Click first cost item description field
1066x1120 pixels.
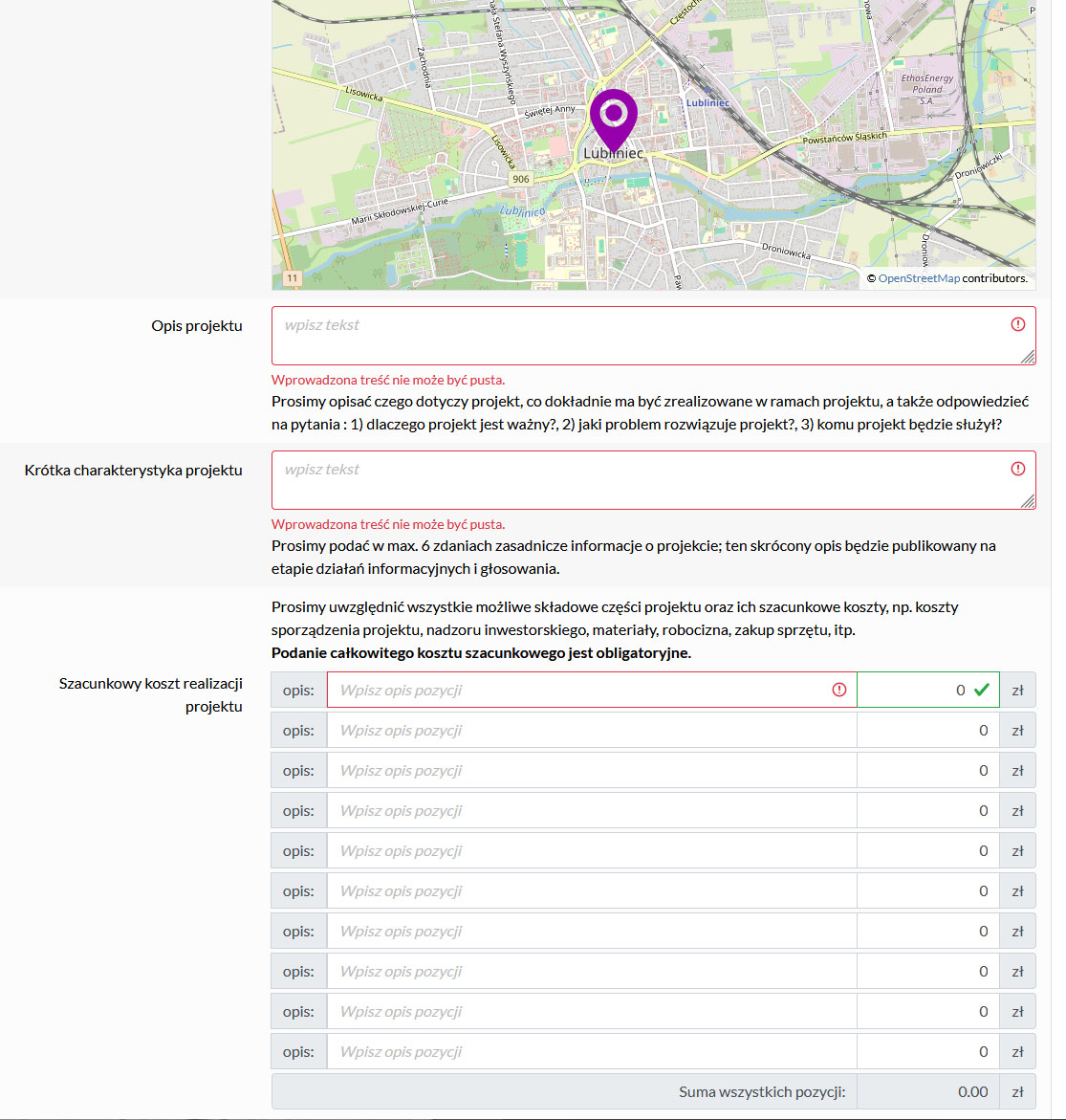tap(578, 690)
